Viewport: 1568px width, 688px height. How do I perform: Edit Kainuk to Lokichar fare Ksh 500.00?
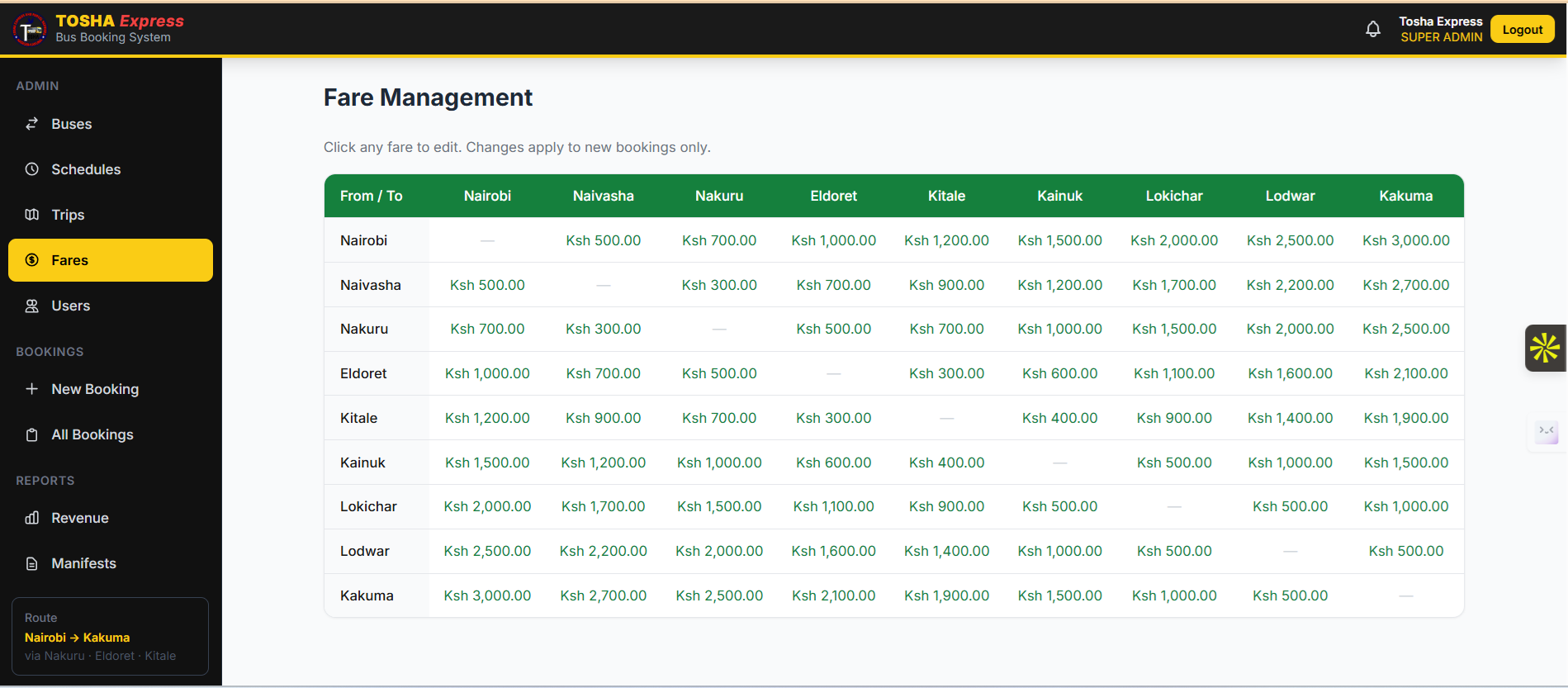click(x=1174, y=463)
